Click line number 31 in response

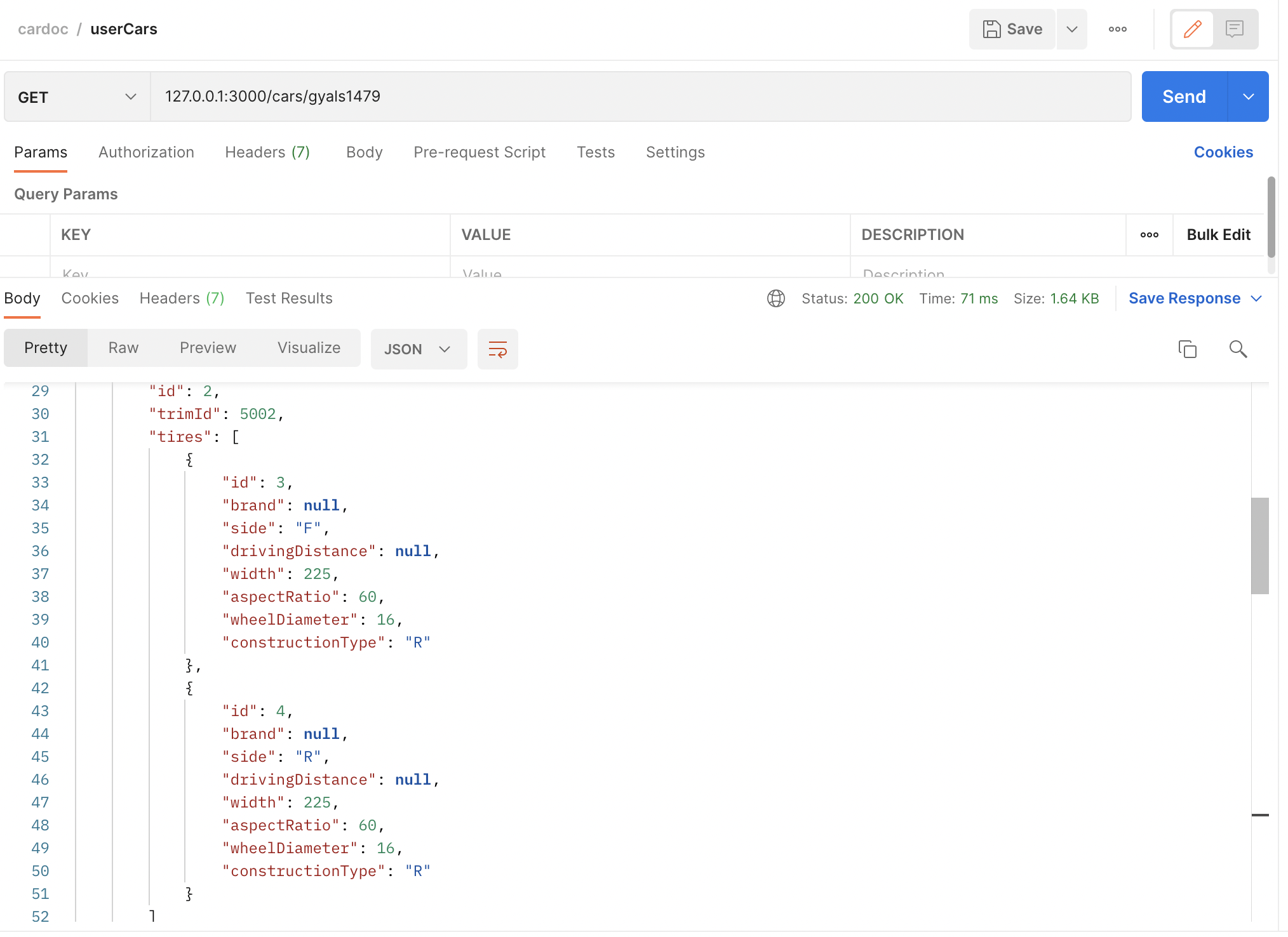(x=40, y=437)
